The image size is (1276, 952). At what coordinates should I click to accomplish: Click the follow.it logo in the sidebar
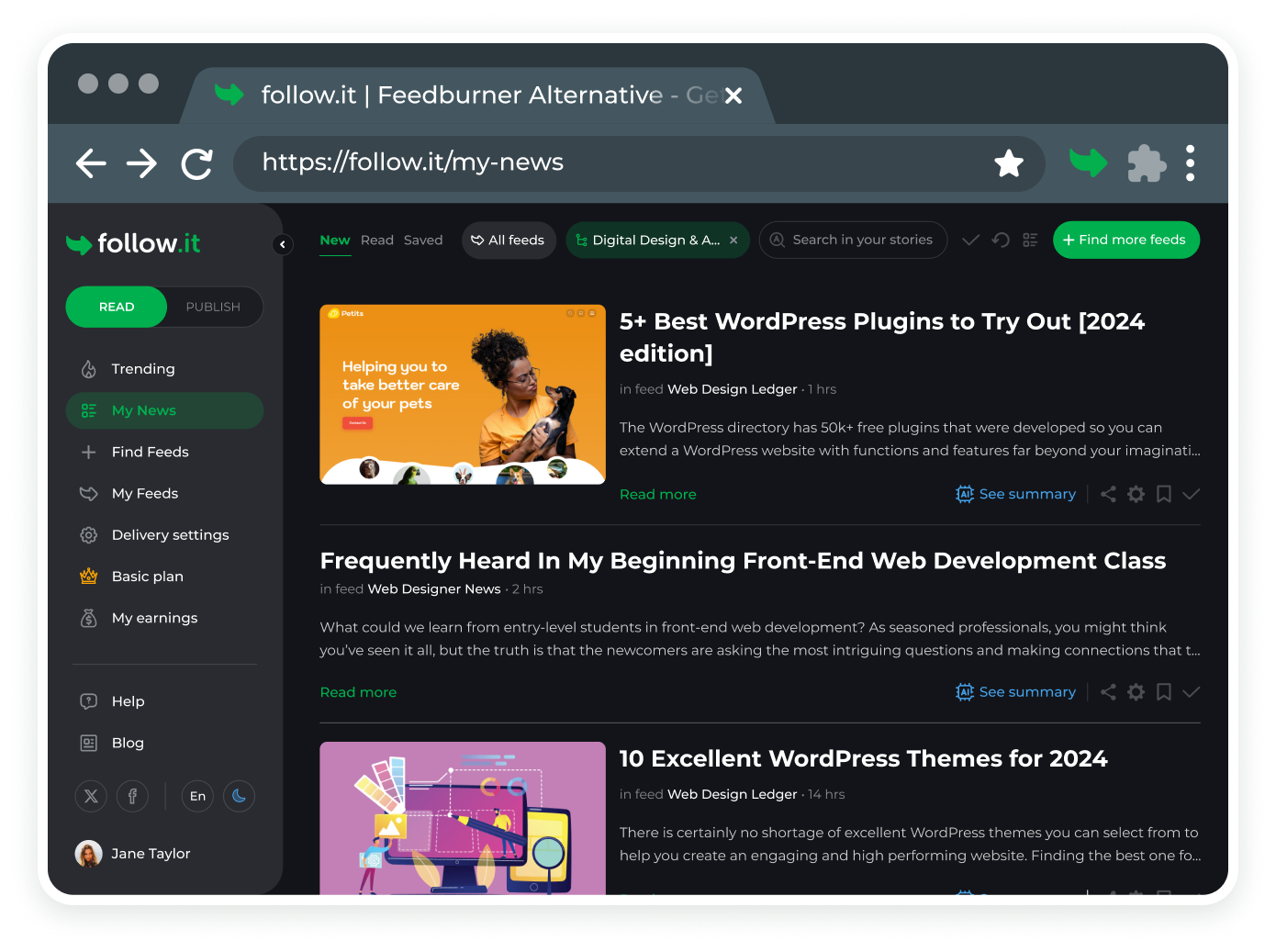point(133,243)
